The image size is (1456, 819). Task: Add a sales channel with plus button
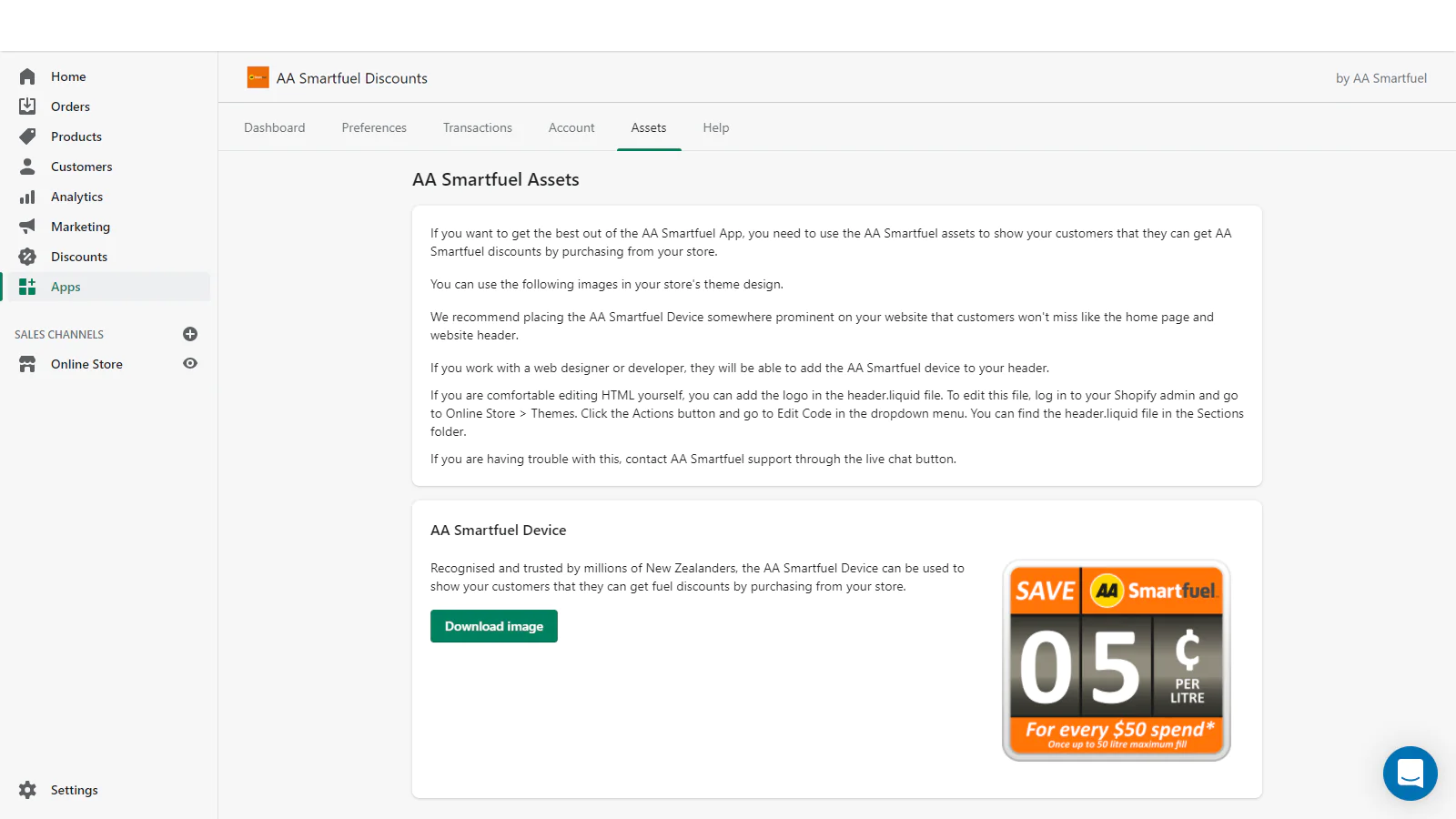tap(190, 334)
